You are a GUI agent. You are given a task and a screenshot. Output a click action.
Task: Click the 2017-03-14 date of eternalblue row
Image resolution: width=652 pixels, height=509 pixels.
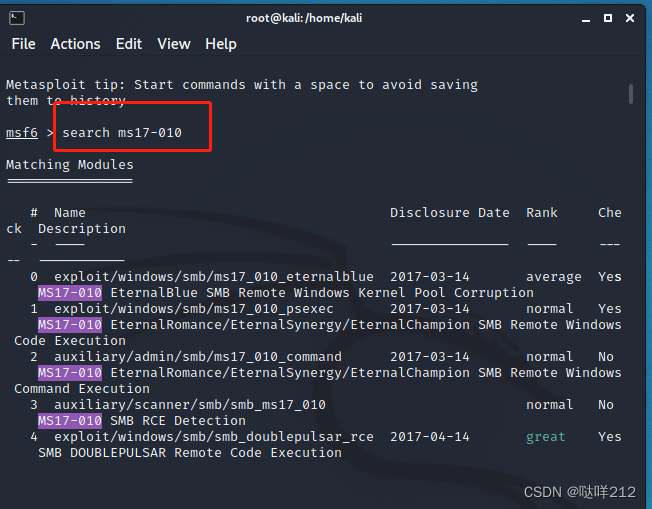(430, 277)
